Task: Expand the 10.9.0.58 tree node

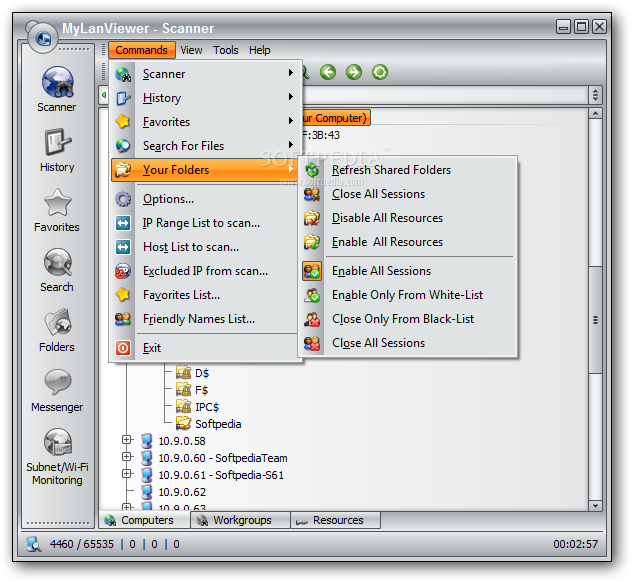Action: click(x=127, y=440)
